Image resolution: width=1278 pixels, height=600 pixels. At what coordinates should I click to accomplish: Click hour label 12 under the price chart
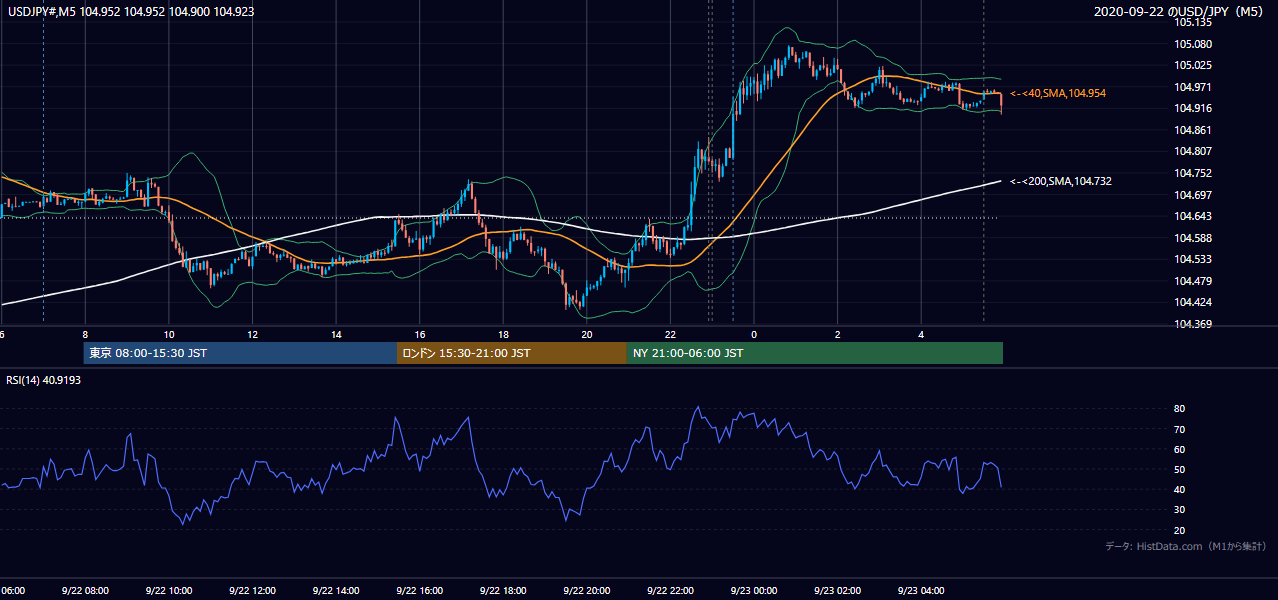point(253,335)
